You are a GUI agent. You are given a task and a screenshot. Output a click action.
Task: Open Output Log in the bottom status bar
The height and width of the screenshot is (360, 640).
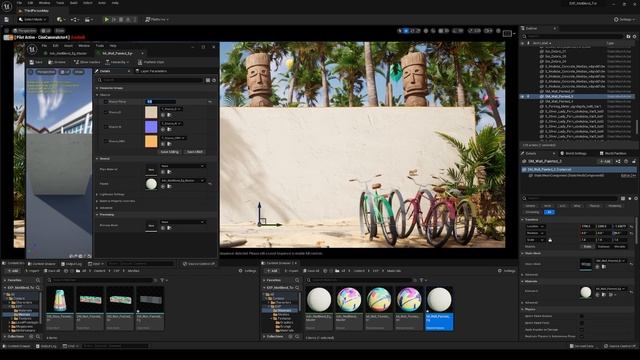point(46,346)
